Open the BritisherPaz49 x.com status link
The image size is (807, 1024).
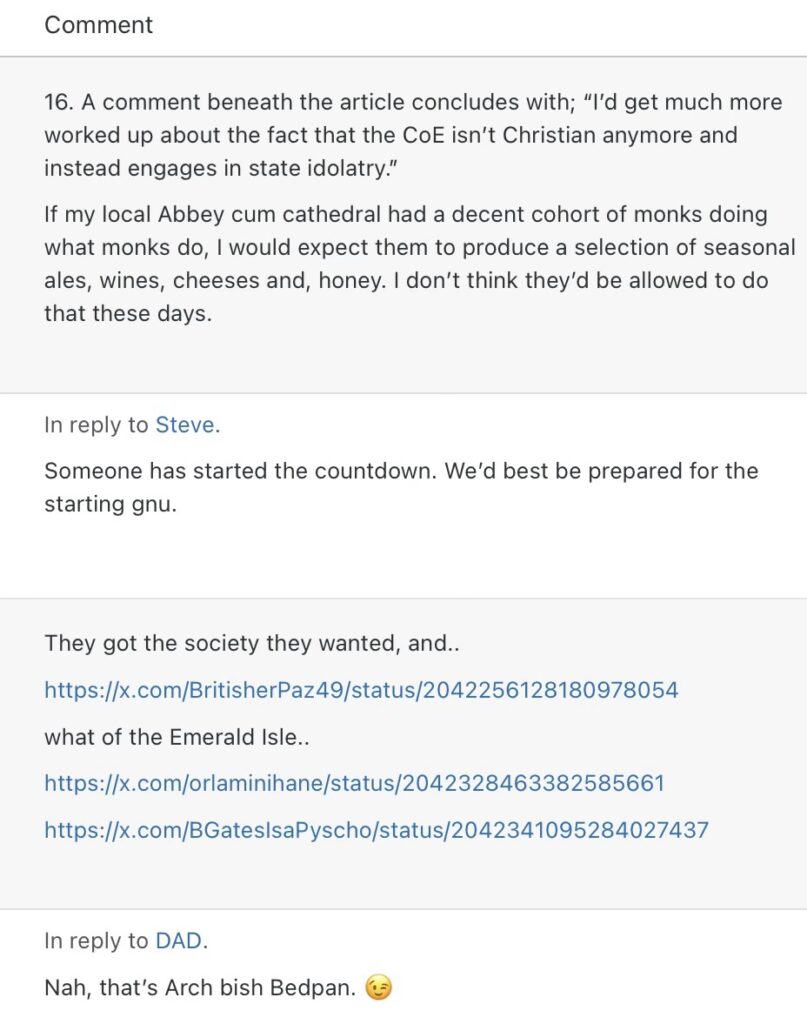pos(361,690)
